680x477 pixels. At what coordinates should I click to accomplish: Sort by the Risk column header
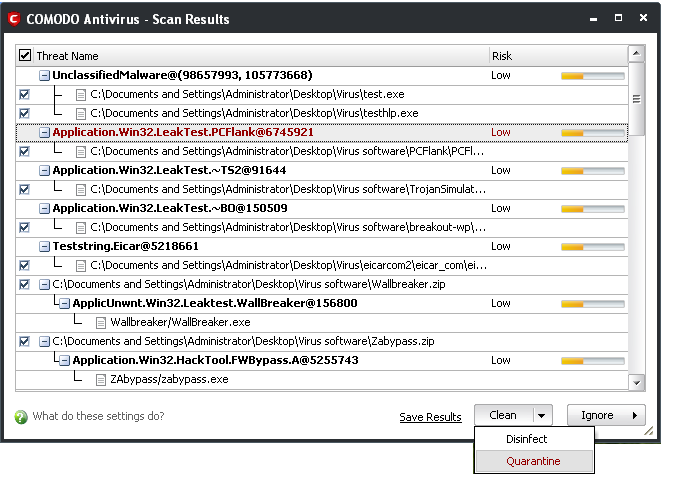[x=559, y=56]
